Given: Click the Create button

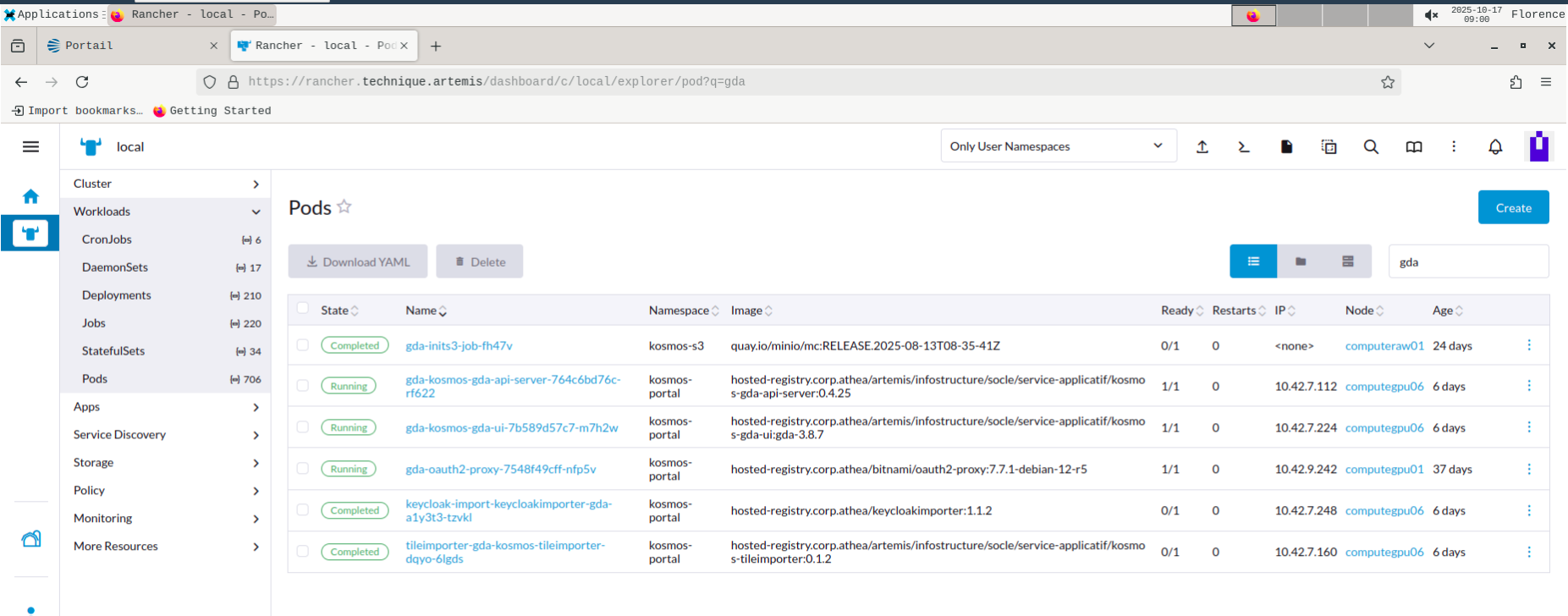Looking at the screenshot, I should point(1513,207).
